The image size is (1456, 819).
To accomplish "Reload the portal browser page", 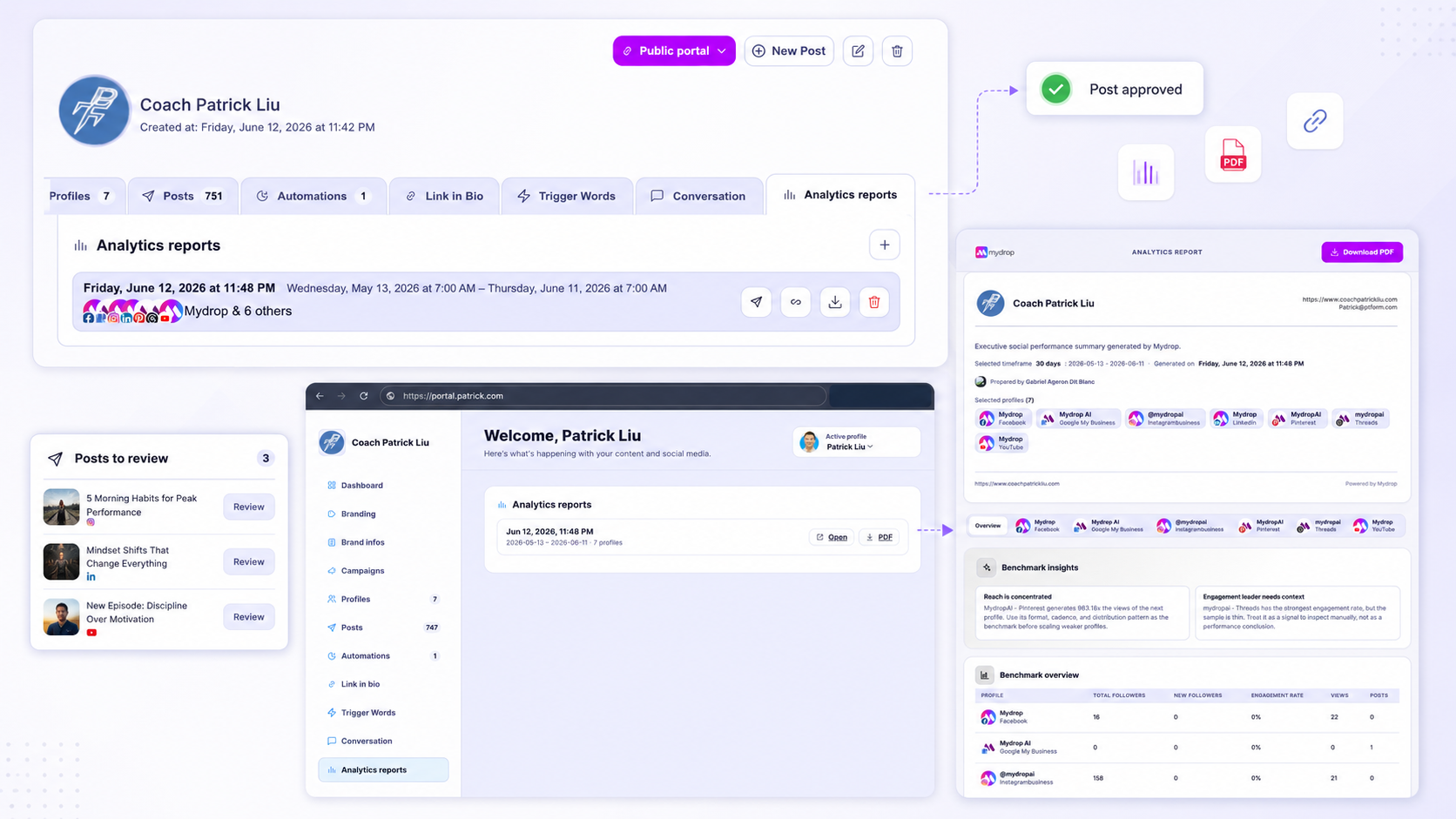I will click(364, 396).
